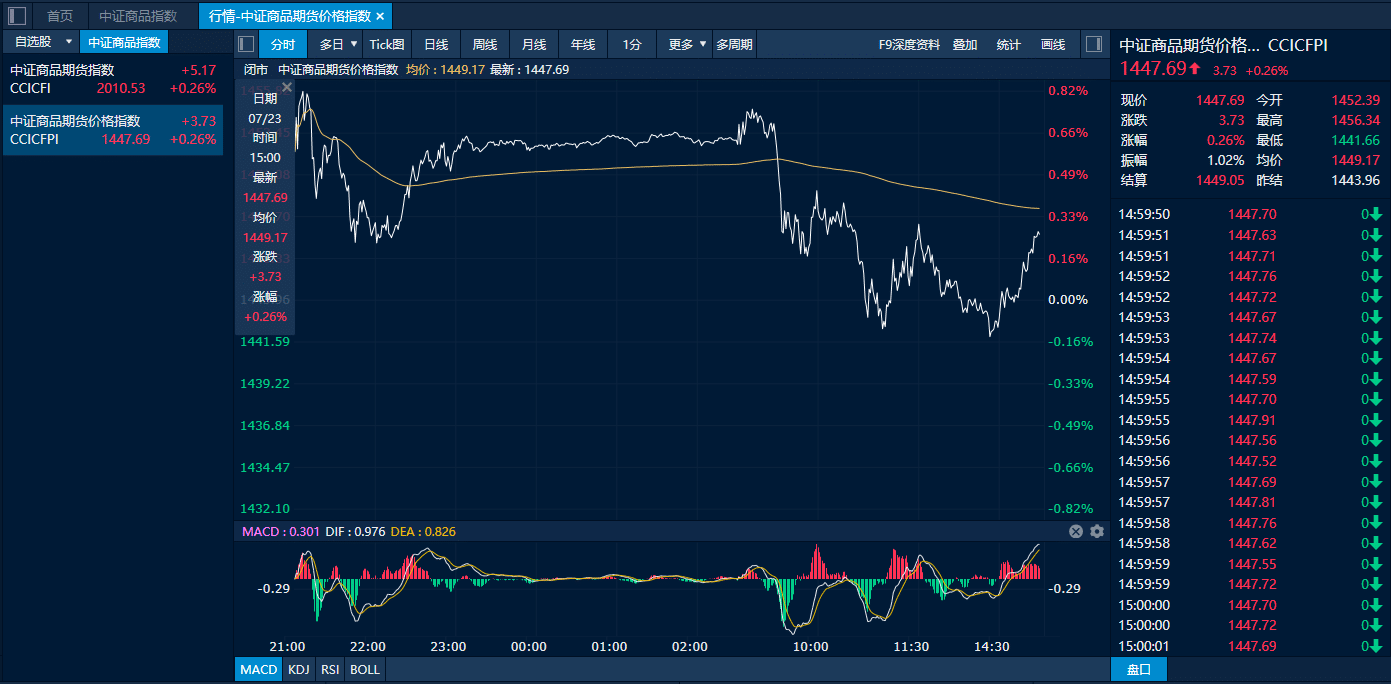Screen dimensions: 1391x684
Task: Close the date info tooltip panel
Action: click(287, 88)
